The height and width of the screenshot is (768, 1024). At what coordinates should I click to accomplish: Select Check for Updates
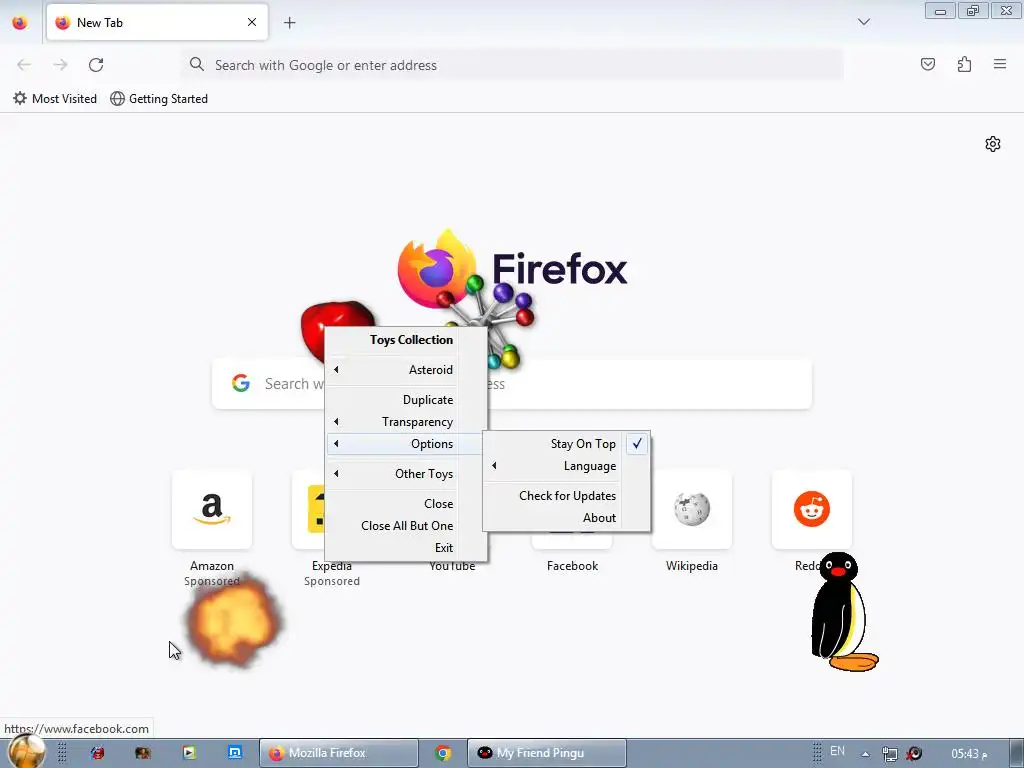tap(567, 496)
